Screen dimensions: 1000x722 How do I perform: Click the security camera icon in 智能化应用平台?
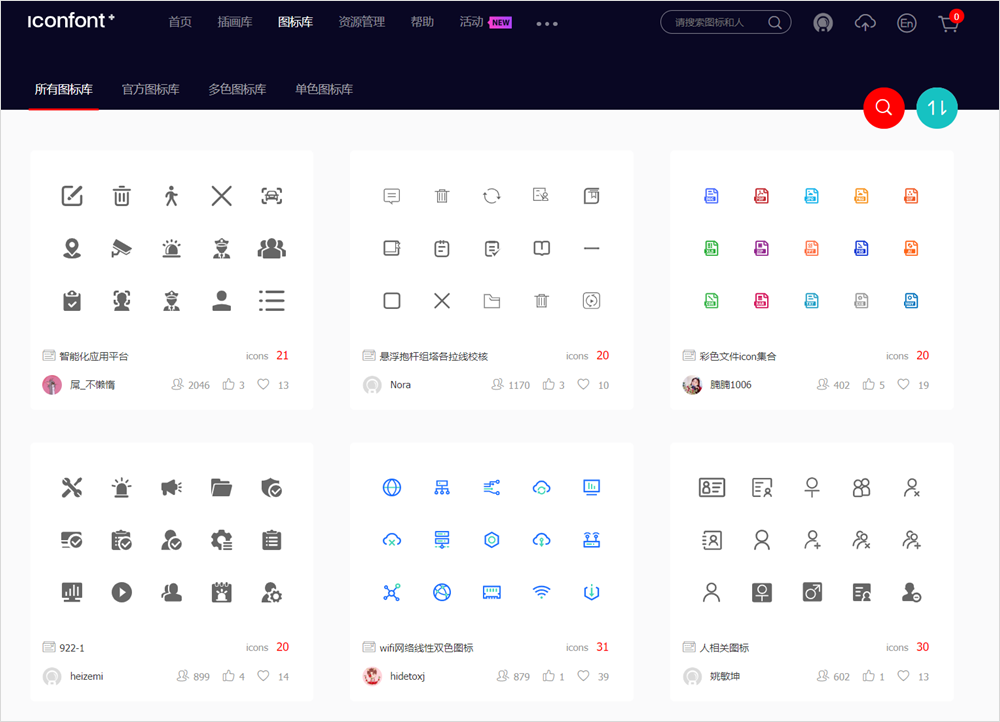click(x=121, y=248)
